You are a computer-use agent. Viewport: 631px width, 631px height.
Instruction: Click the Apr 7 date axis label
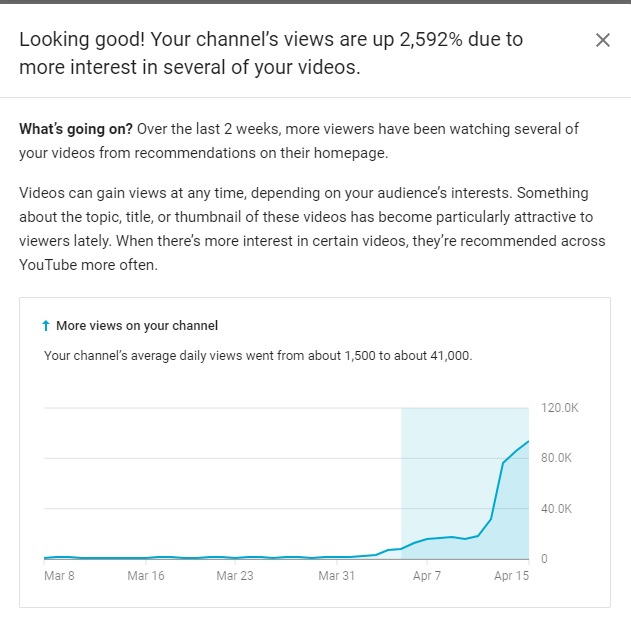point(426,576)
